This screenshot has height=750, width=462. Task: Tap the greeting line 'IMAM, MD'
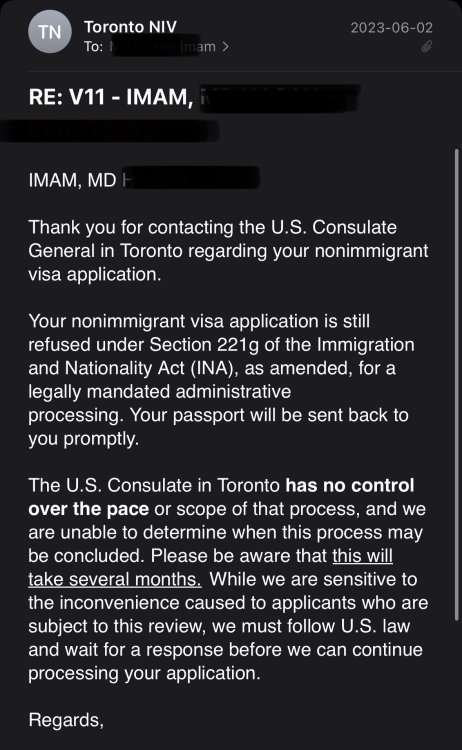tap(72, 180)
